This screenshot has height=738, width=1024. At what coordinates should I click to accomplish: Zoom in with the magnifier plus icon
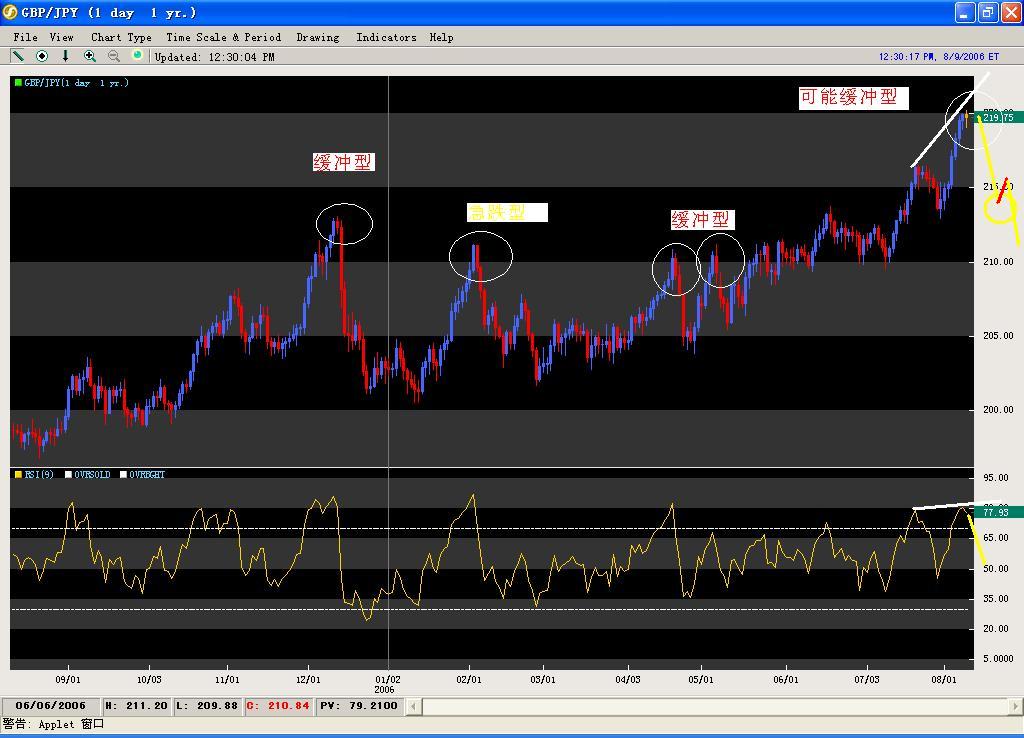tap(89, 56)
